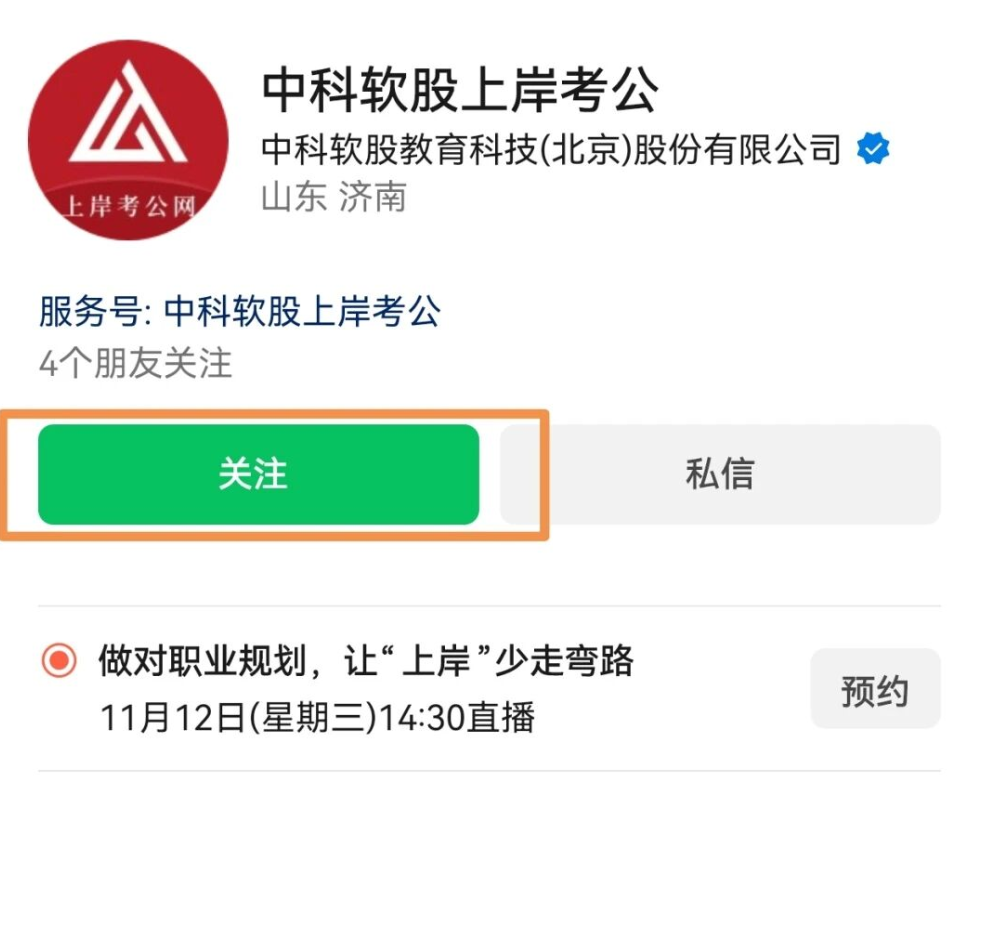Tap the red 上岸考公网 profile avatar

coord(127,140)
